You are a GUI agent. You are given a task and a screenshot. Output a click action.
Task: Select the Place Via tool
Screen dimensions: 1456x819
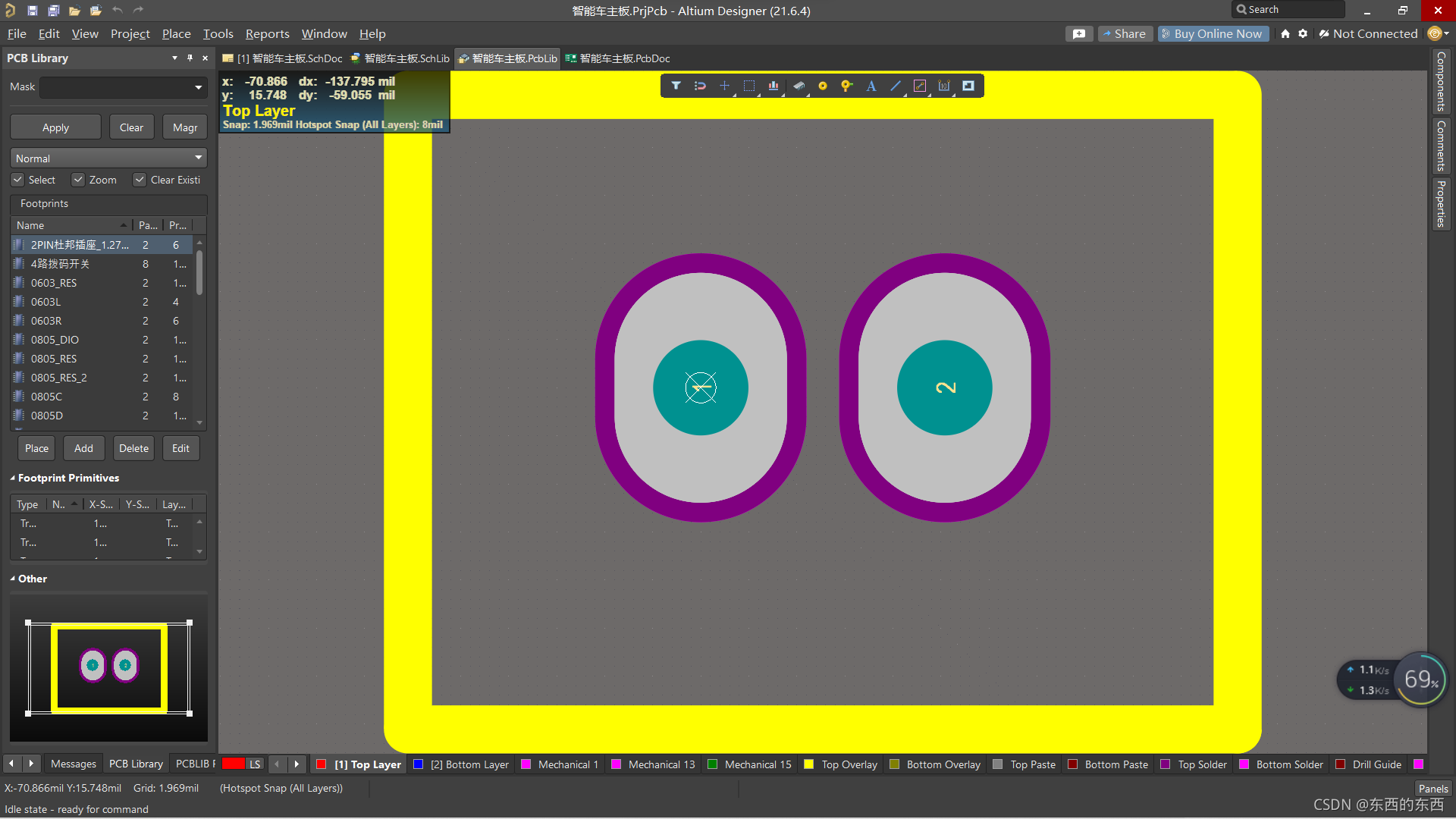pyautogui.click(x=847, y=86)
